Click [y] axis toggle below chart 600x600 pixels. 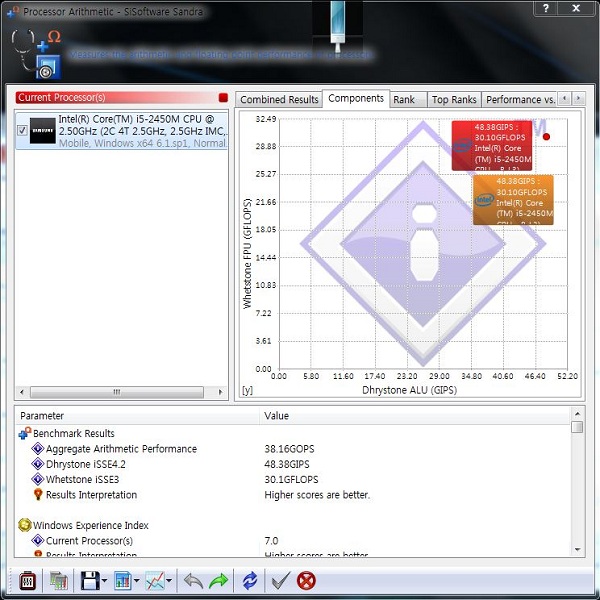247,390
